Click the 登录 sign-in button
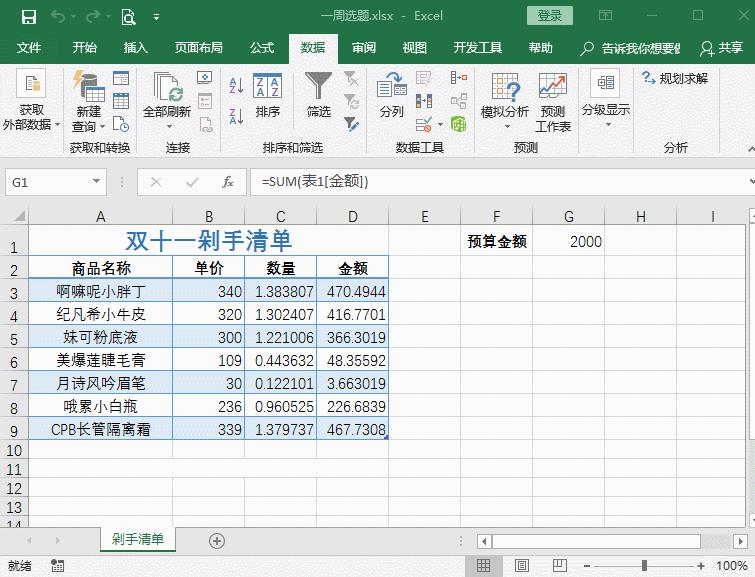 [x=550, y=15]
